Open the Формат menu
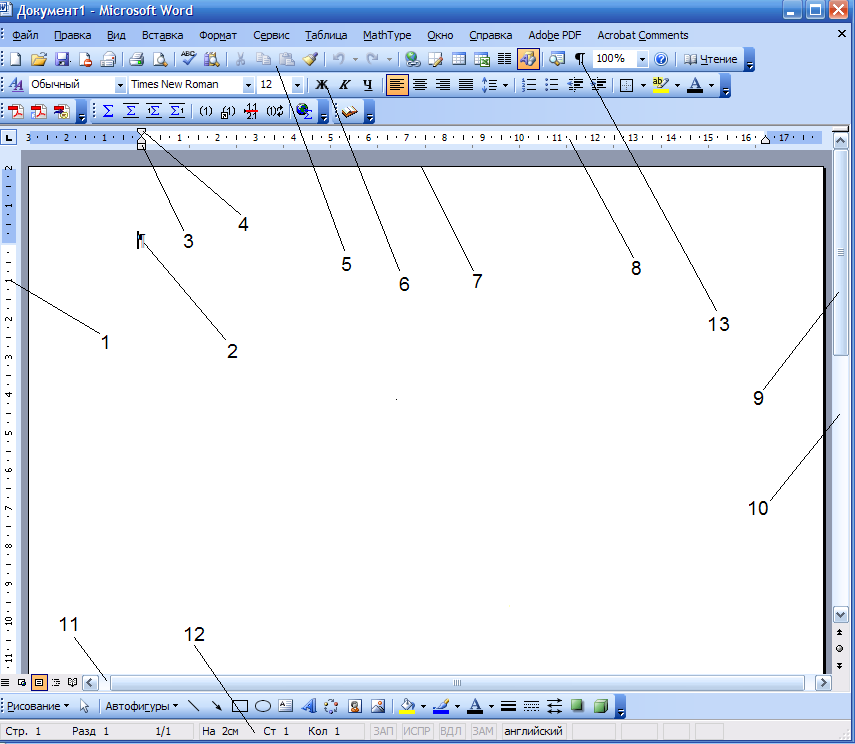This screenshot has width=855, height=744. pyautogui.click(x=218, y=35)
